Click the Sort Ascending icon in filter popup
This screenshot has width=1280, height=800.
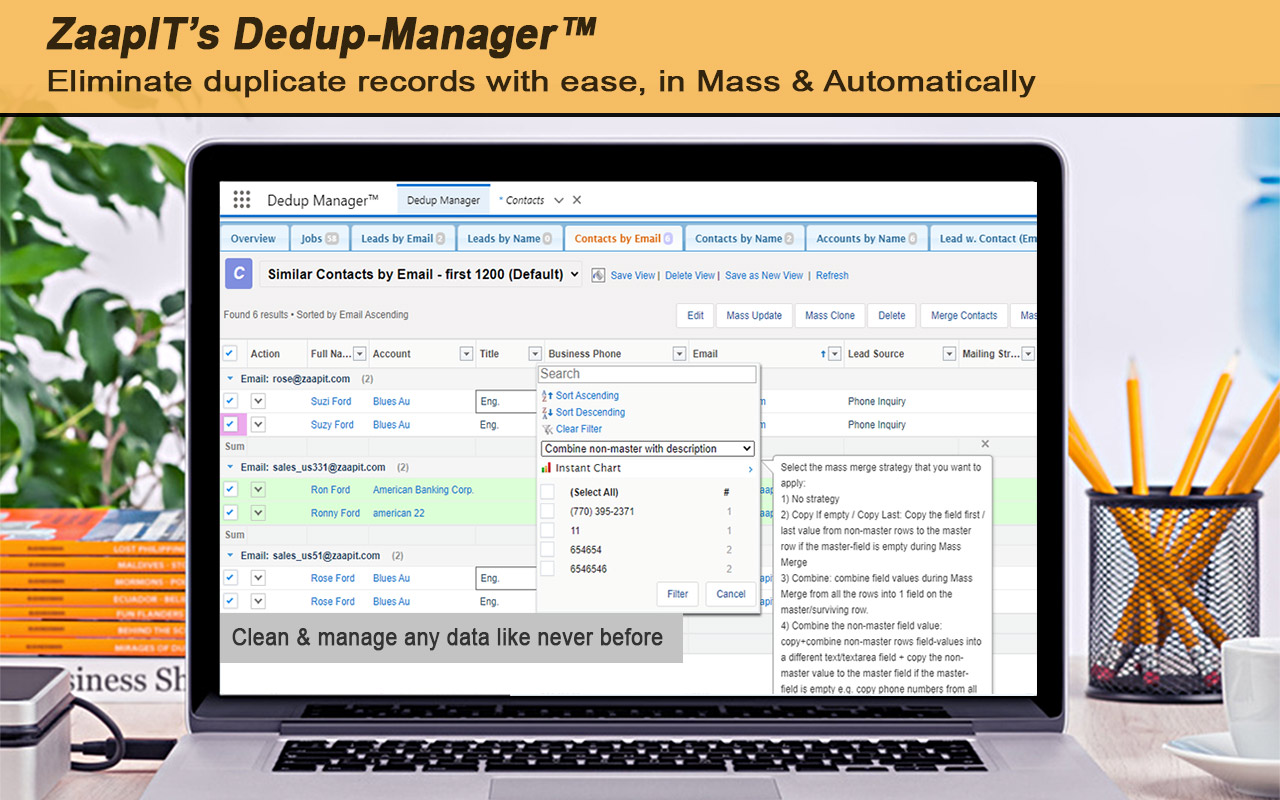(x=547, y=396)
